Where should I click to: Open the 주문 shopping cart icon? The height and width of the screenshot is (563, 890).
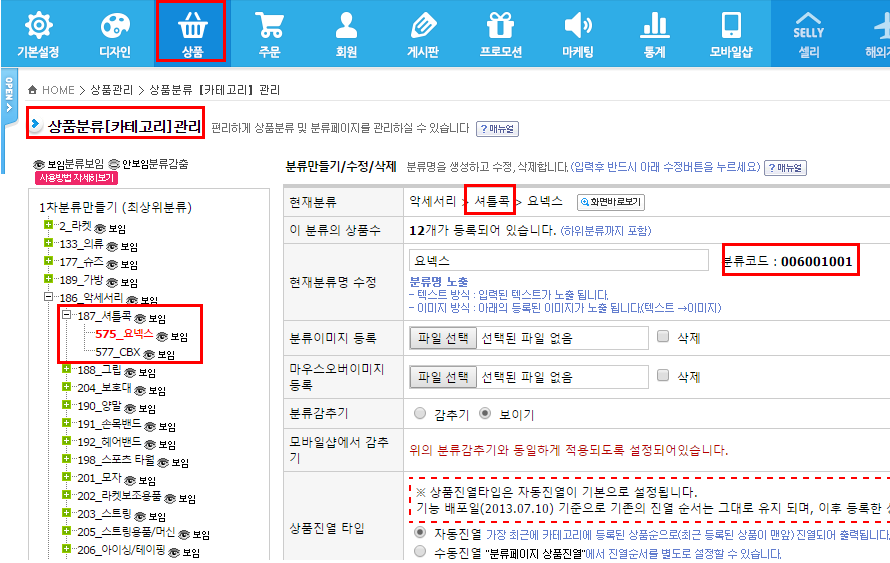click(x=268, y=26)
